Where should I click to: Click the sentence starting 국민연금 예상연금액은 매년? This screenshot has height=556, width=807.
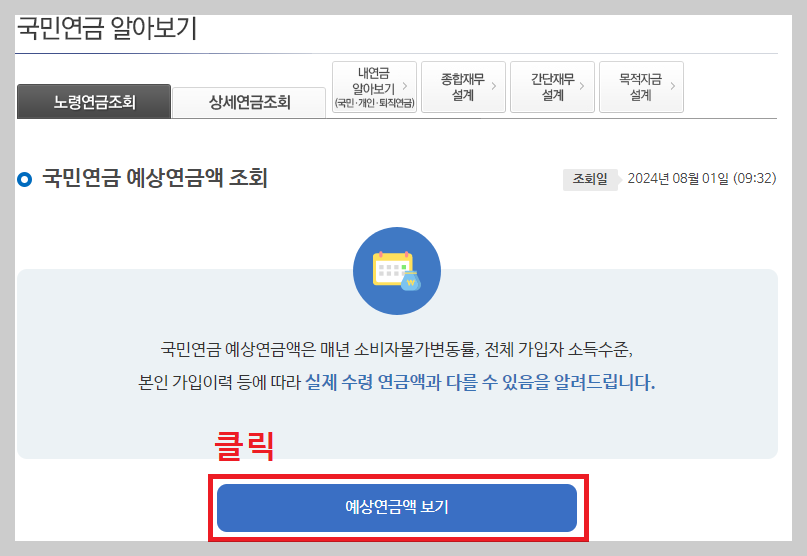click(x=396, y=350)
